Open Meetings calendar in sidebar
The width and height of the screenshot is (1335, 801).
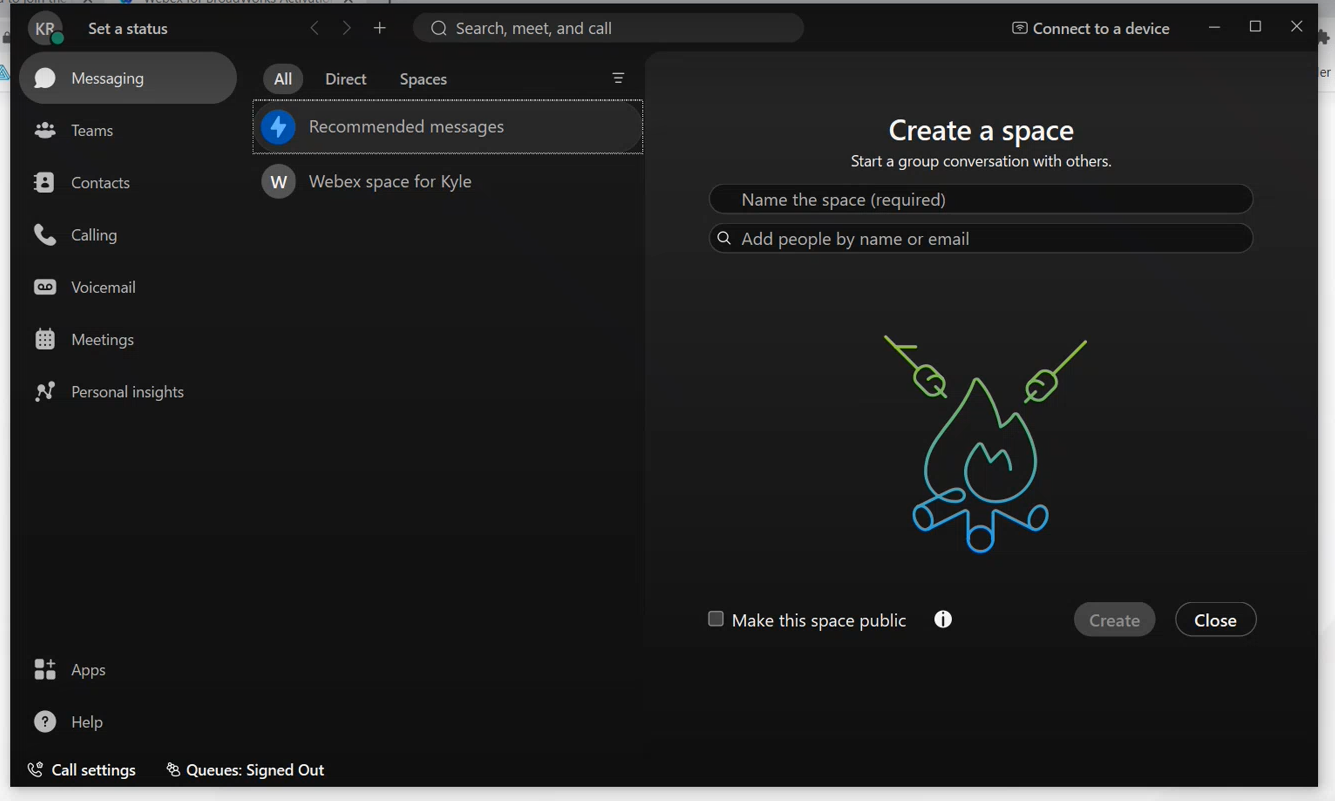101,340
